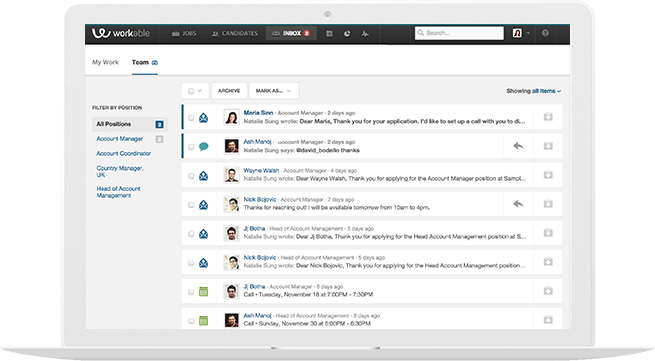Open the MARK AS... dropdown
The height and width of the screenshot is (361, 655).
(x=274, y=91)
